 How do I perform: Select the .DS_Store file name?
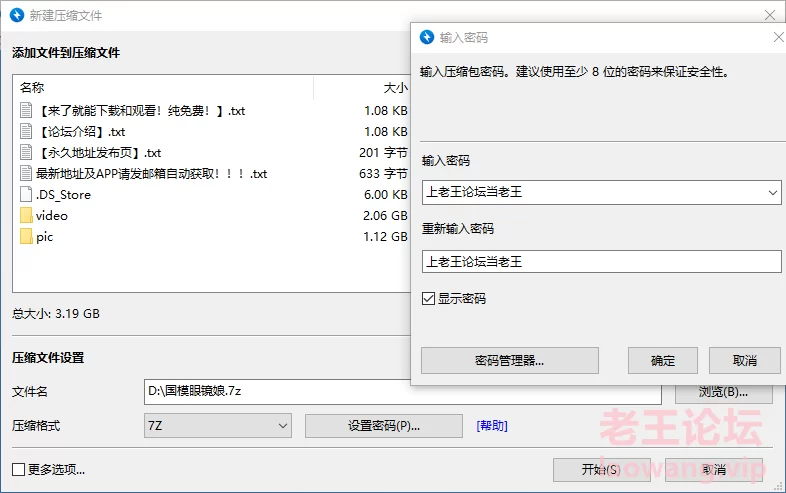coord(63,195)
